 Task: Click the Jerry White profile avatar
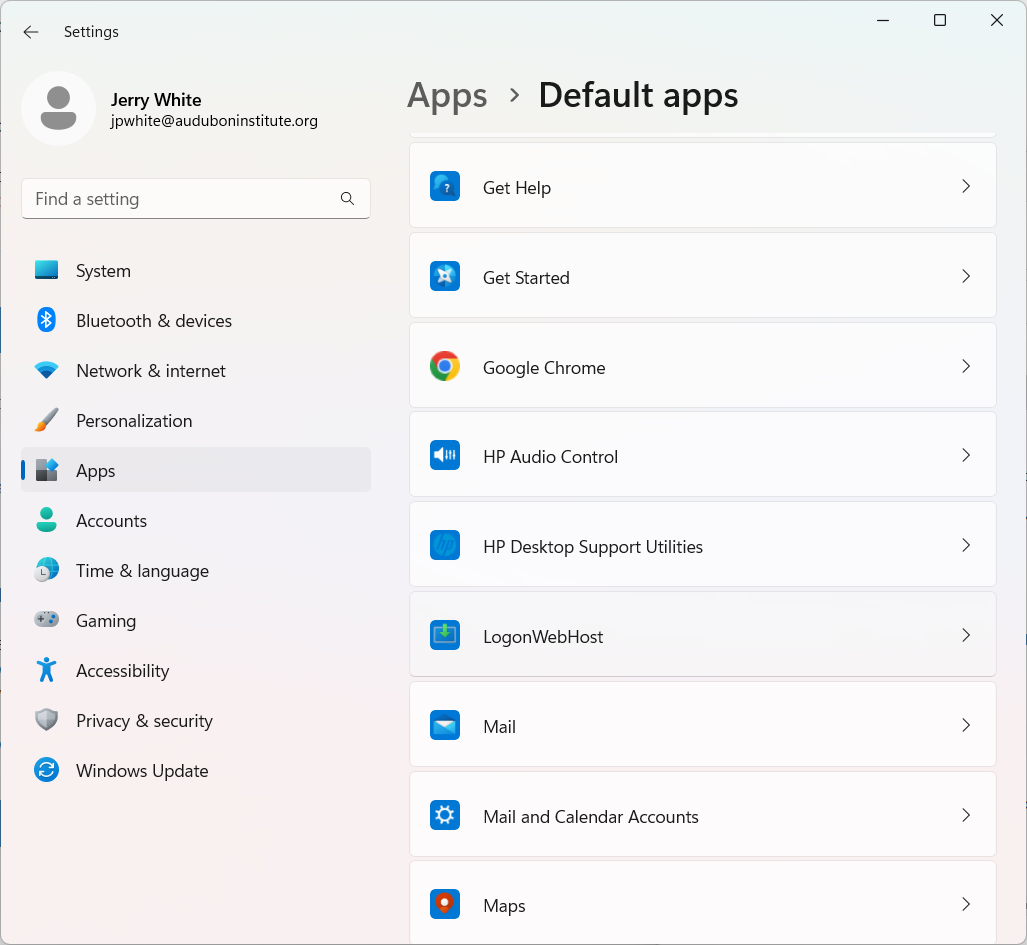[58, 109]
